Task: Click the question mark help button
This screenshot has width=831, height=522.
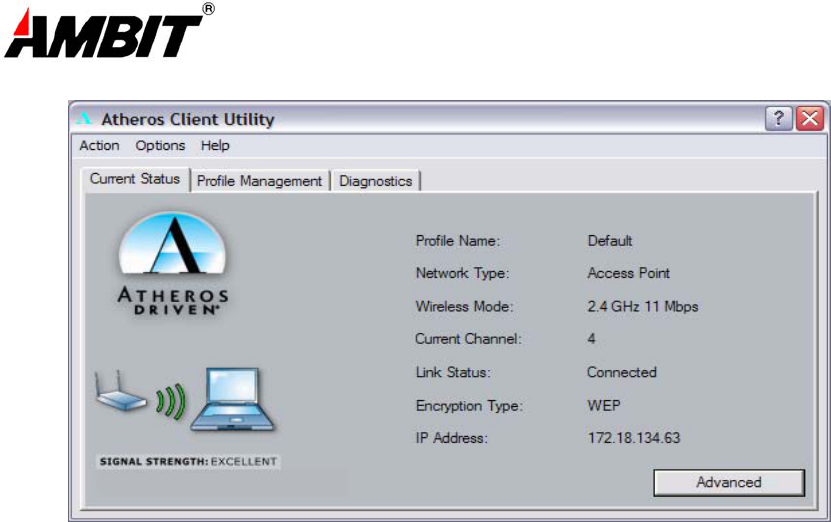Action: (779, 118)
